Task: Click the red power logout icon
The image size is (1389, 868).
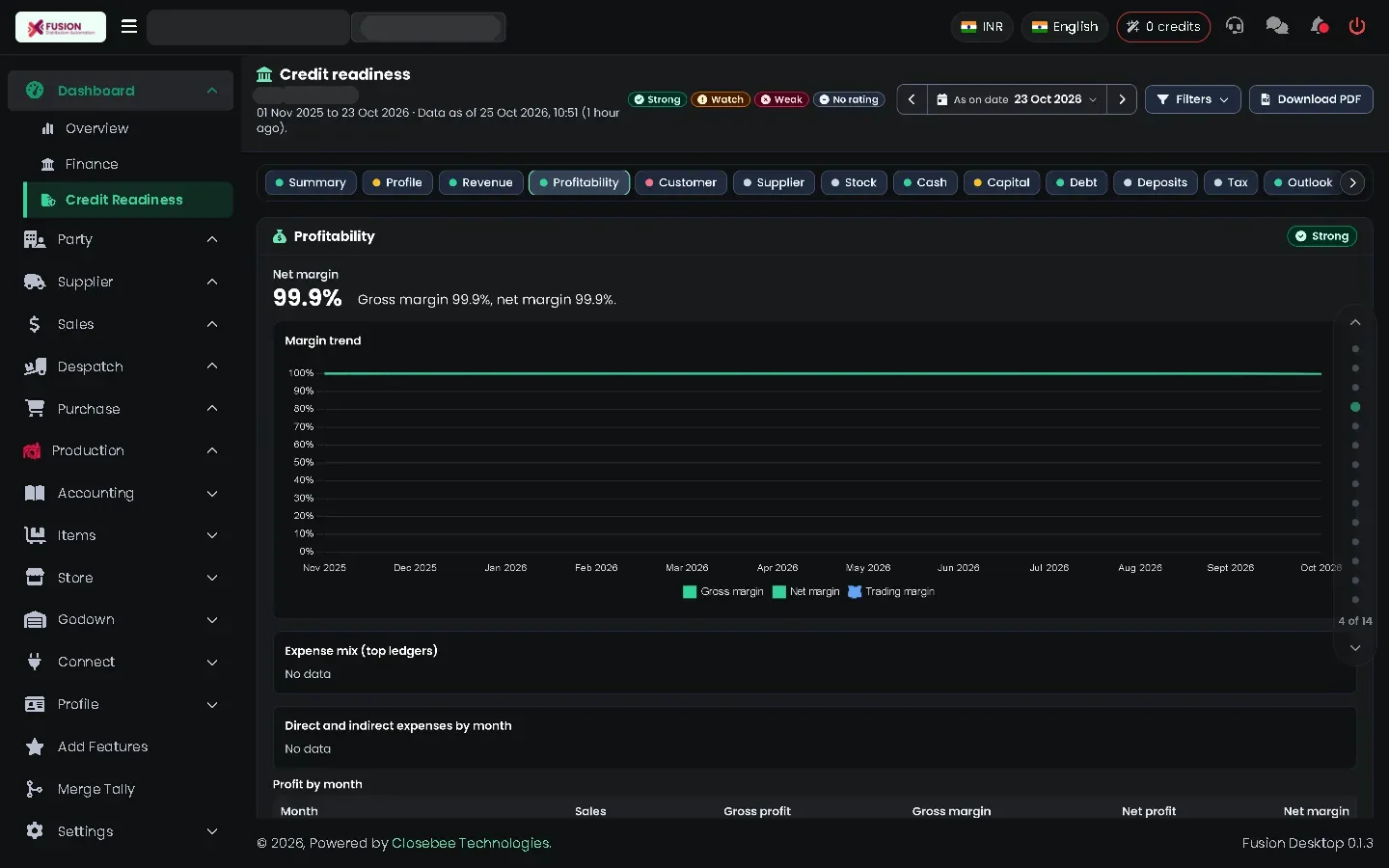Action: point(1357,26)
